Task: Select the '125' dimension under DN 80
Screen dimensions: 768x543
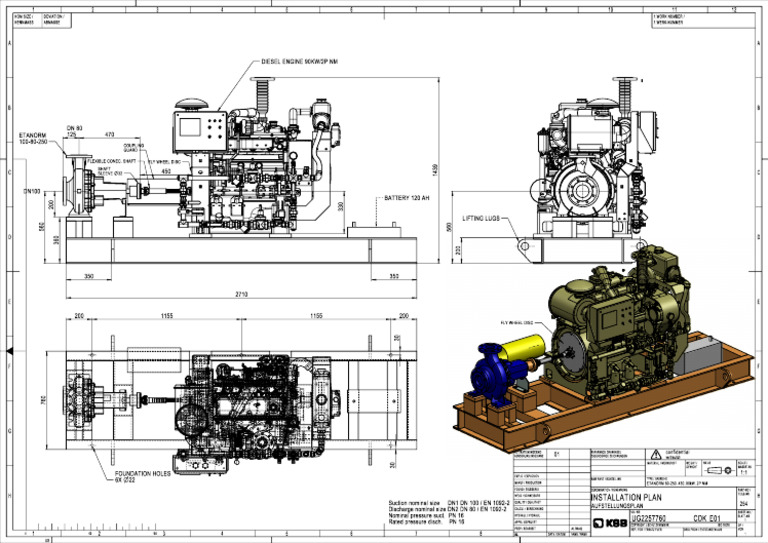Action: [x=72, y=134]
